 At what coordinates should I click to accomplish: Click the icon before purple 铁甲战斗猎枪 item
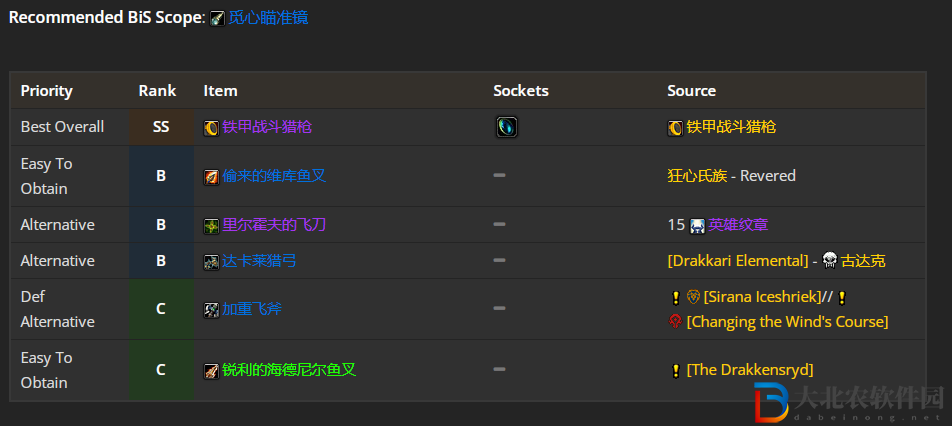point(211,128)
